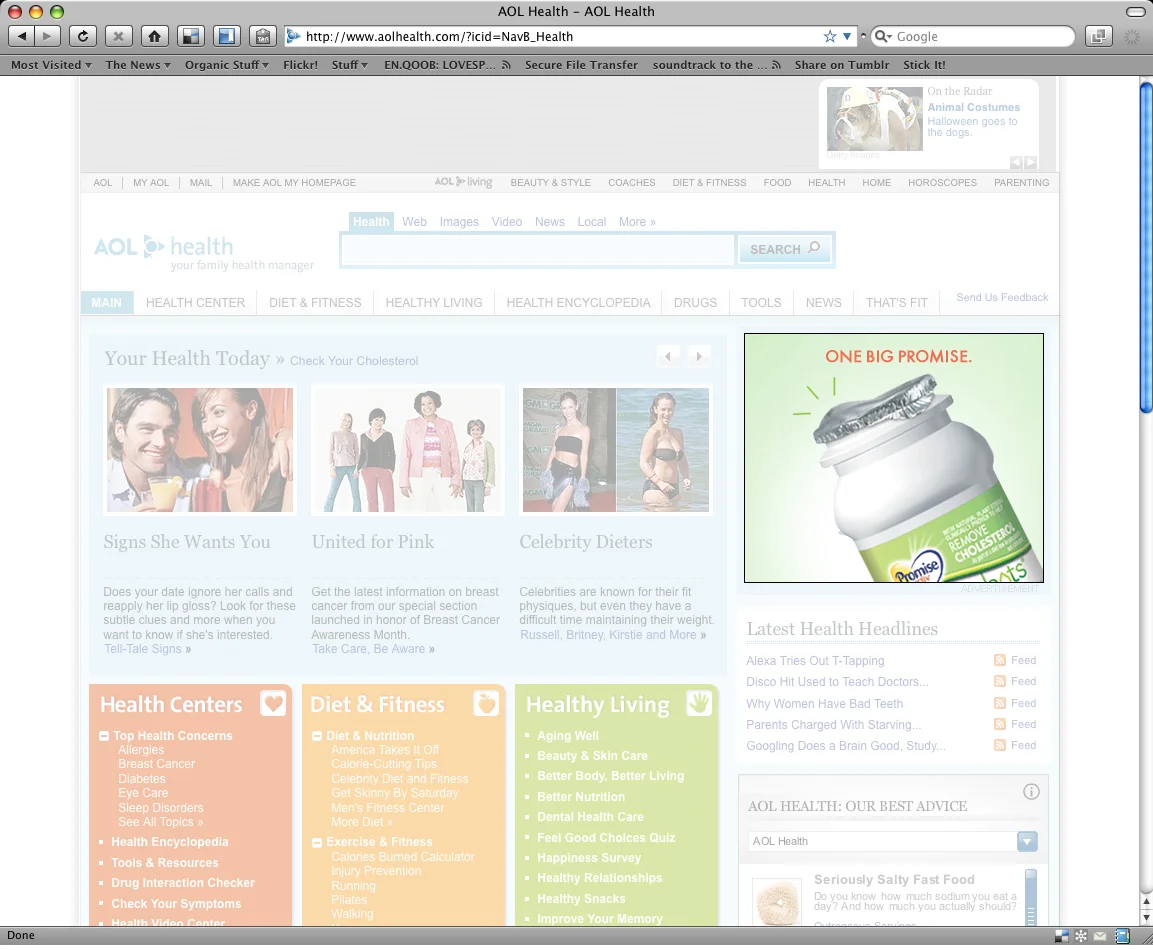Open the Drug Interaction Checker link

click(x=183, y=882)
